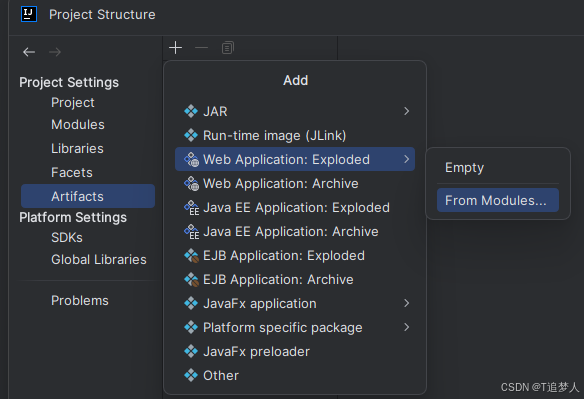Select Platform specific package entry
The image size is (584, 399).
click(x=295, y=327)
